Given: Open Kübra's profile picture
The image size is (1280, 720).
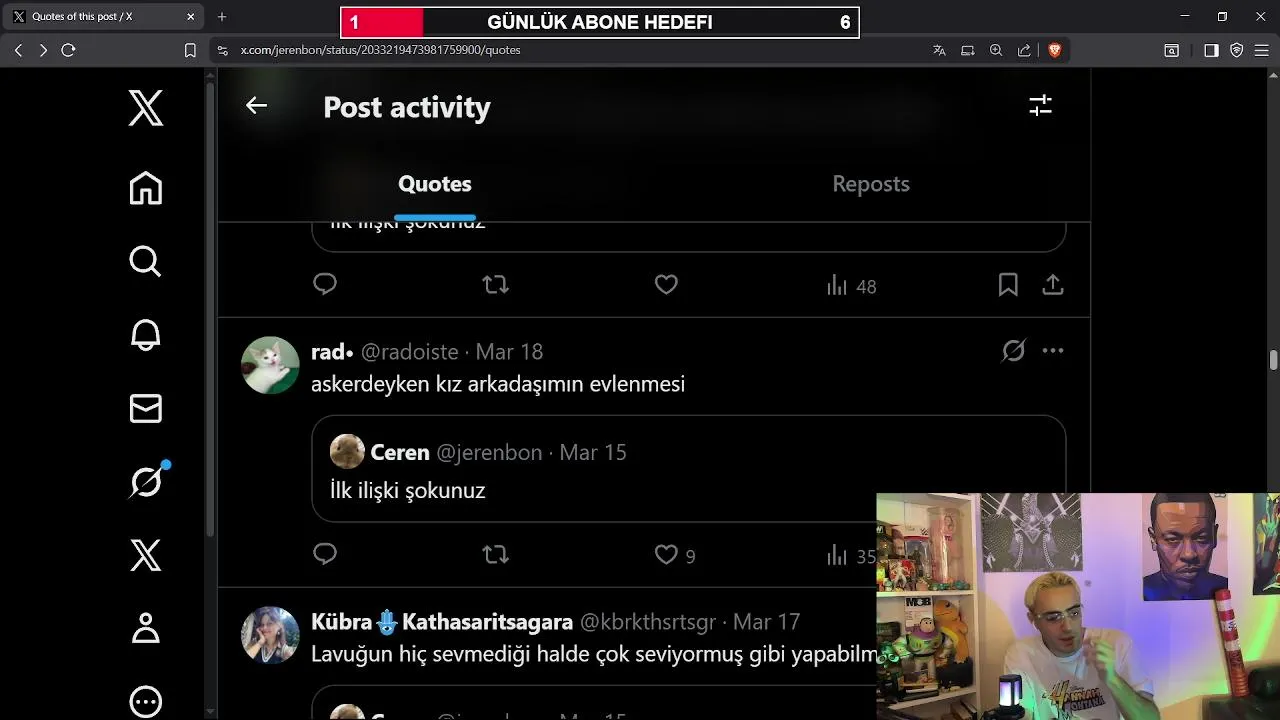Looking at the screenshot, I should pos(270,635).
